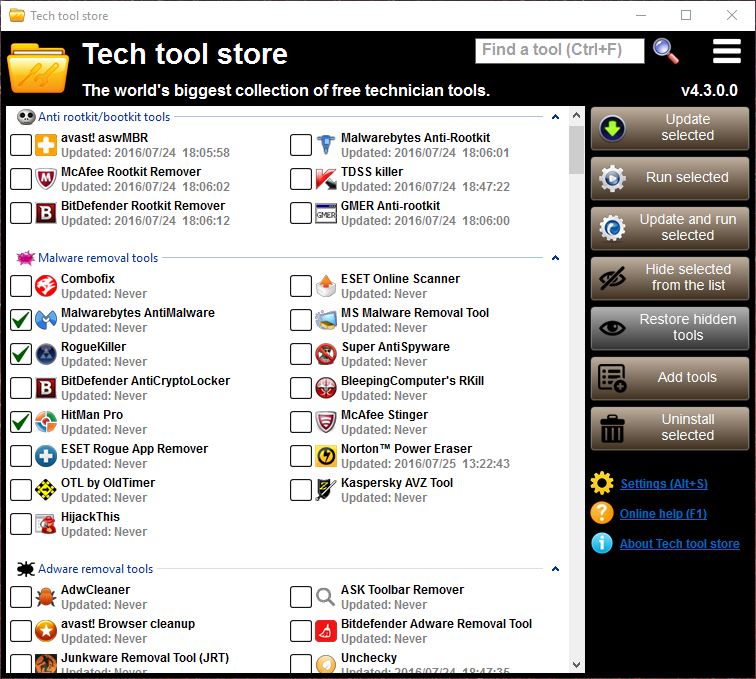Tick the Combofix checkbox

pyautogui.click(x=21, y=286)
